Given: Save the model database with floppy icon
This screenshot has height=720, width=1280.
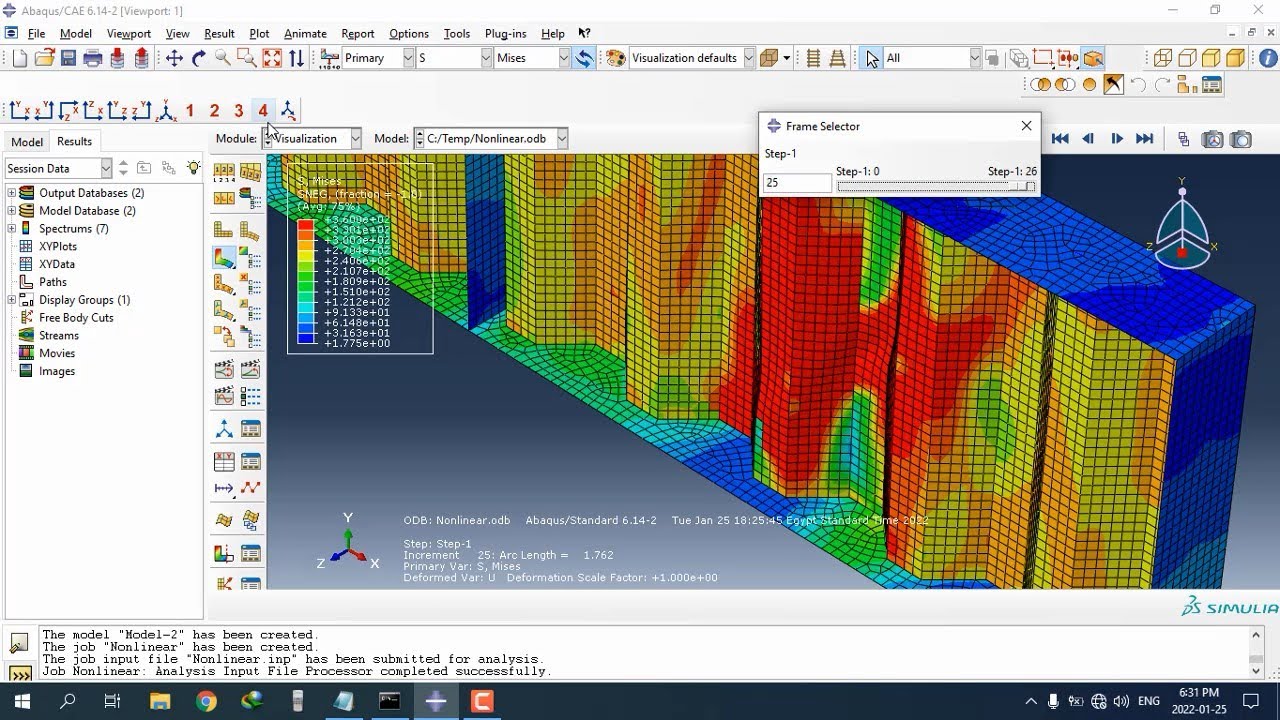Looking at the screenshot, I should (68, 58).
